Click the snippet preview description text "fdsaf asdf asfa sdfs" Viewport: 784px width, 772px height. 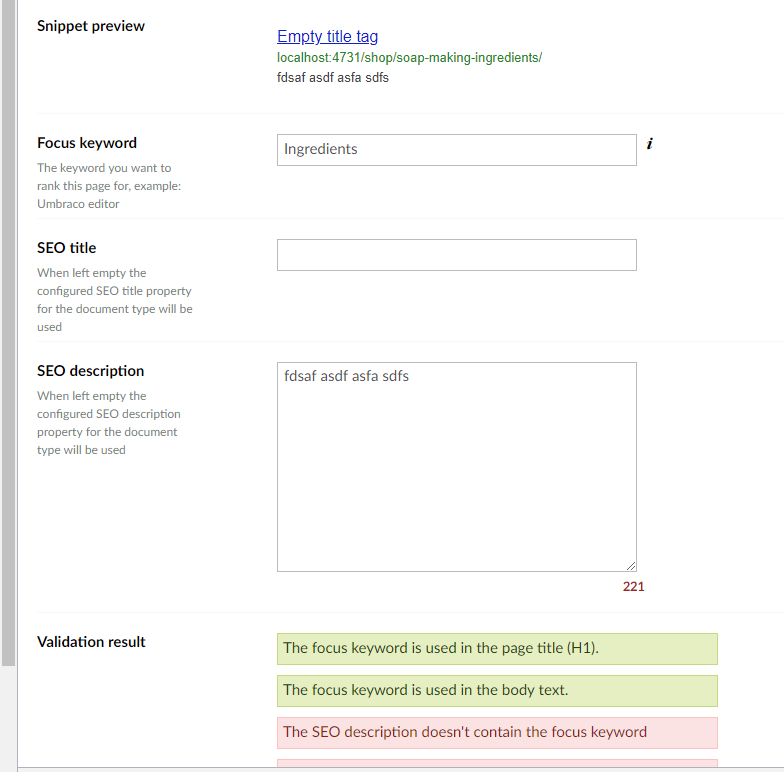[x=333, y=78]
